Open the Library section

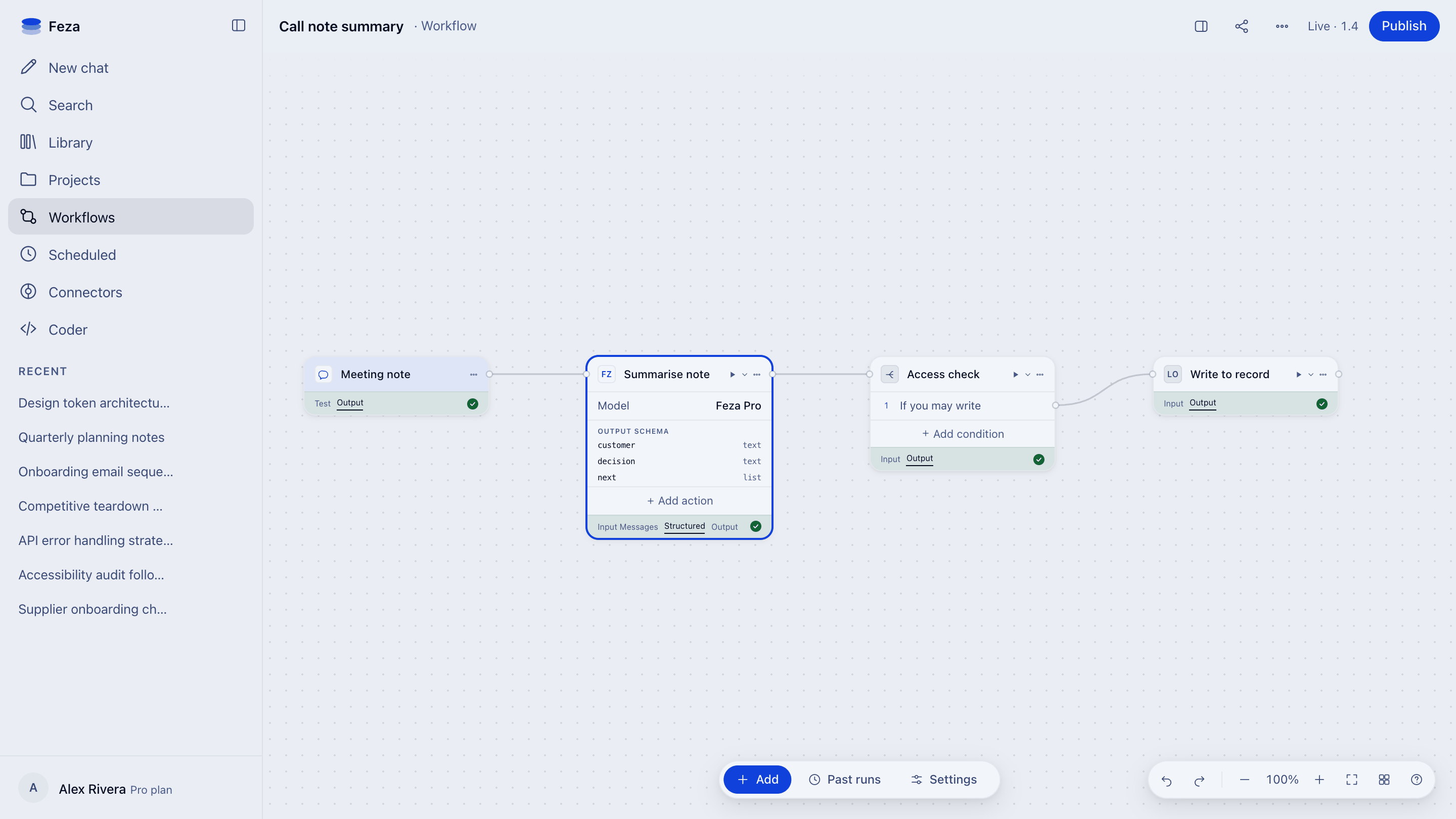tap(130, 143)
